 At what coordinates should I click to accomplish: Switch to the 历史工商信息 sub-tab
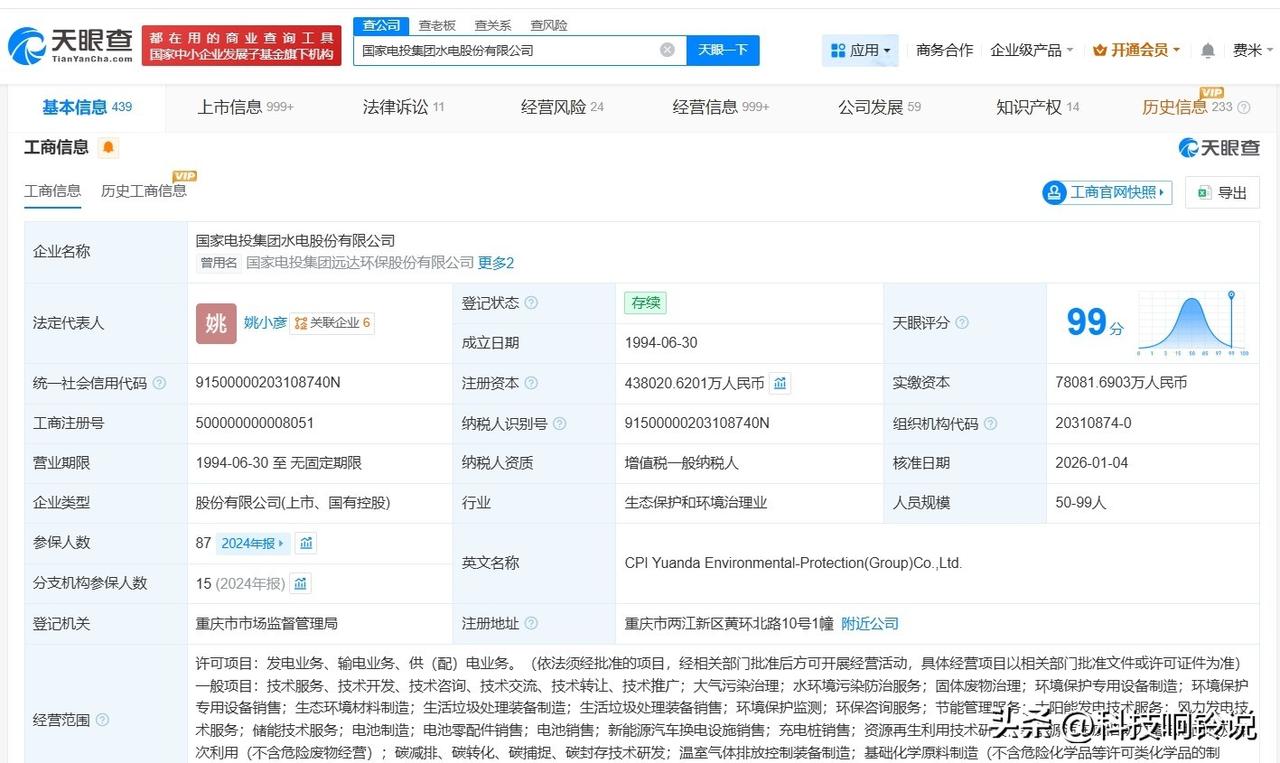[x=143, y=191]
